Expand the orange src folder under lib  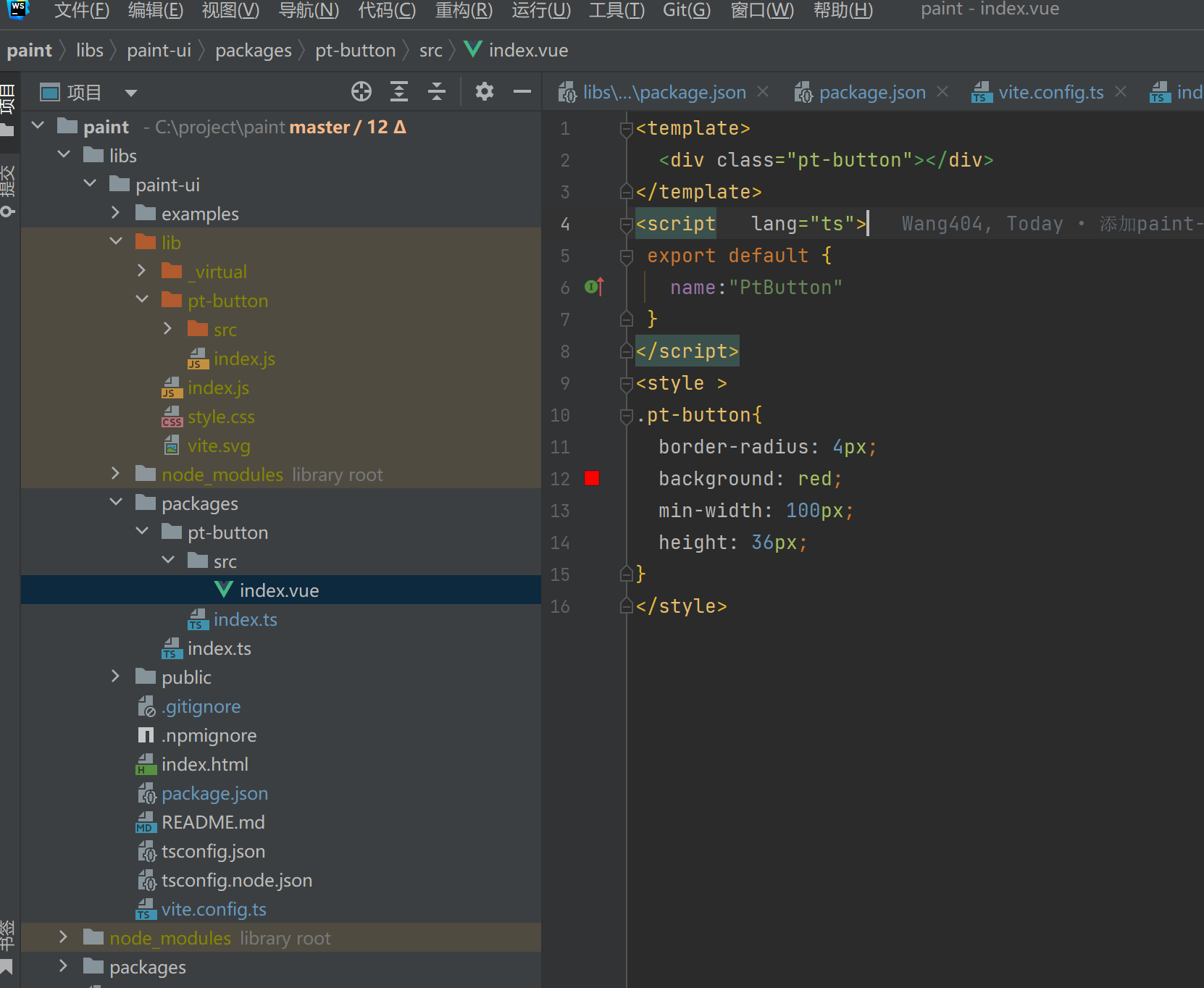point(167,329)
